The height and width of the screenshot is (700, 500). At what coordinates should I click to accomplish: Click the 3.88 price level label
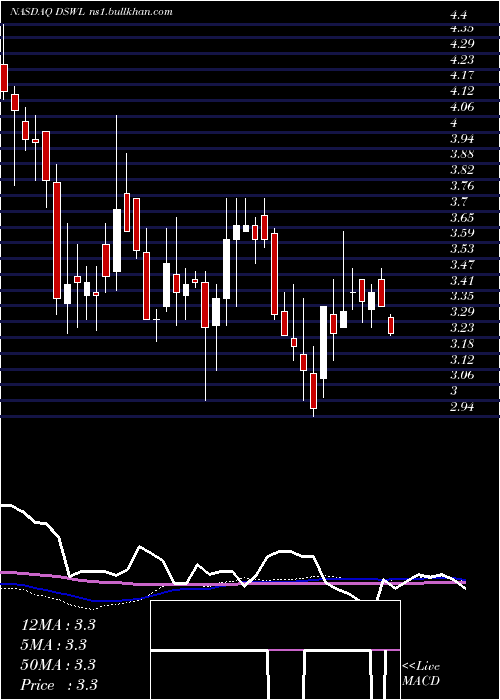(462, 154)
